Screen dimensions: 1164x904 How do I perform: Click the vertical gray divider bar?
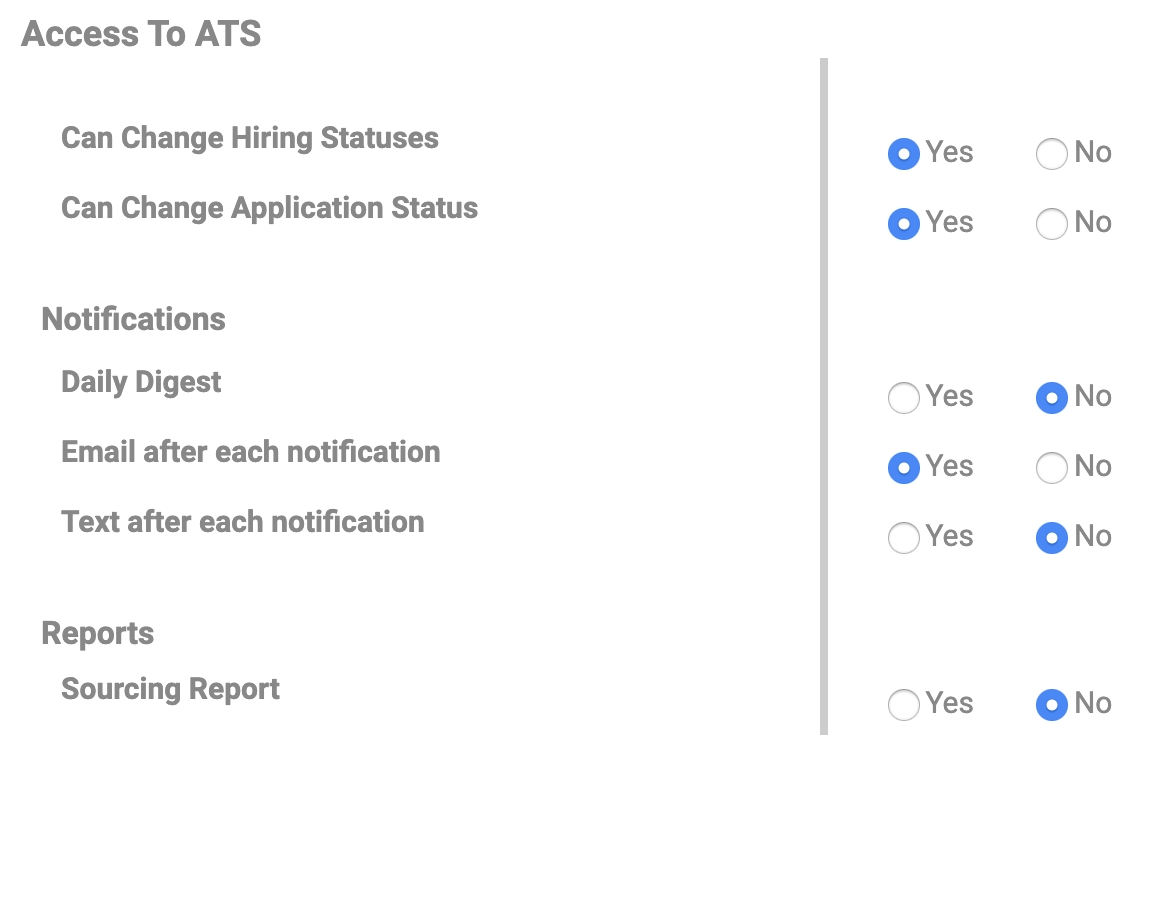click(x=824, y=400)
